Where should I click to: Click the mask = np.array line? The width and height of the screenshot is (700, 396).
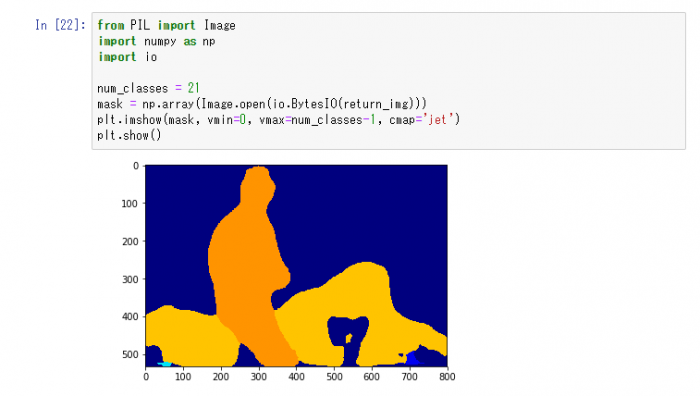pyautogui.click(x=262, y=104)
